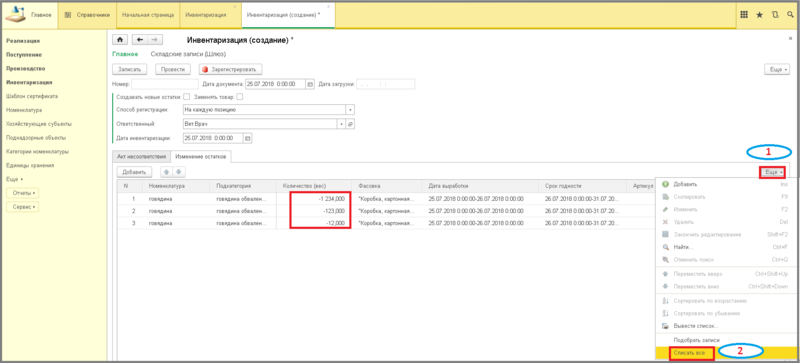This screenshot has height=363, width=800.
Task: Expand the Отчеты dropdown in sidebar
Action: click(x=22, y=193)
